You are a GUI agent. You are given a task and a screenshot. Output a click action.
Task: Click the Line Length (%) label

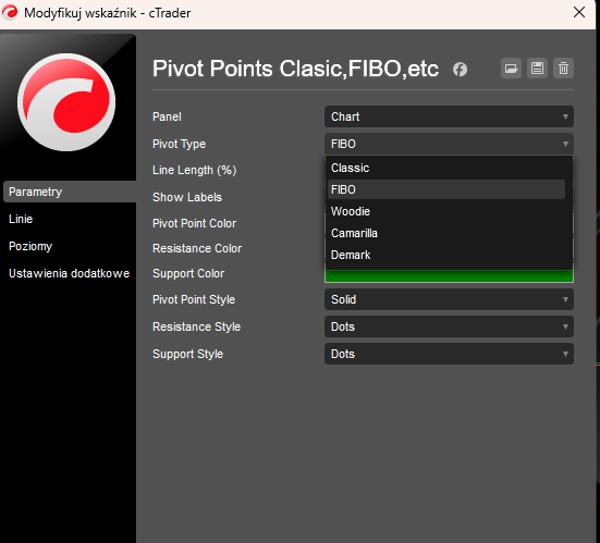[194, 170]
